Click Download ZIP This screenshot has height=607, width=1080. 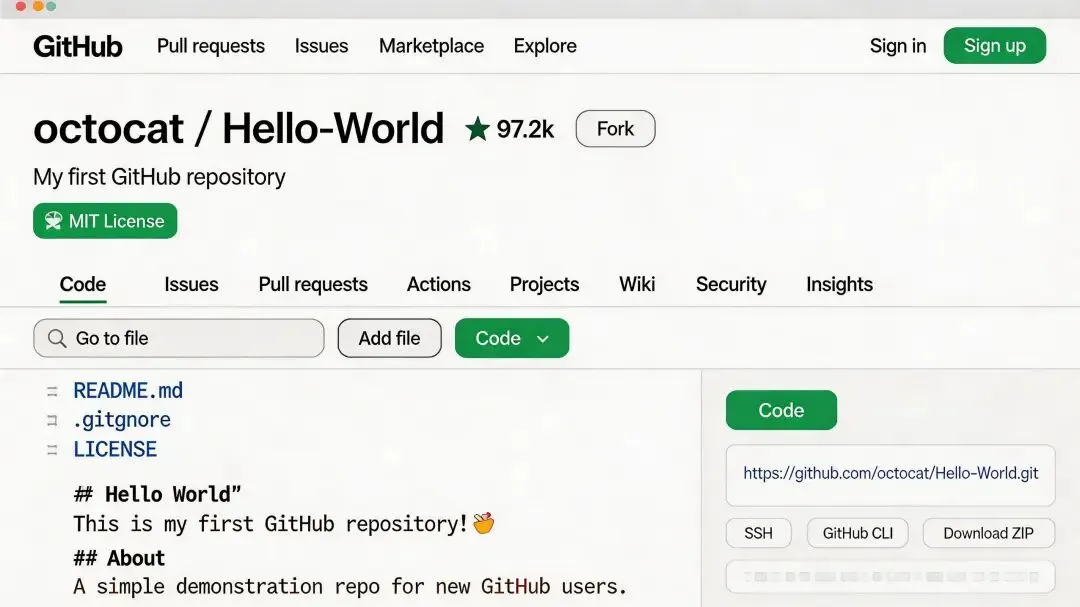click(988, 533)
